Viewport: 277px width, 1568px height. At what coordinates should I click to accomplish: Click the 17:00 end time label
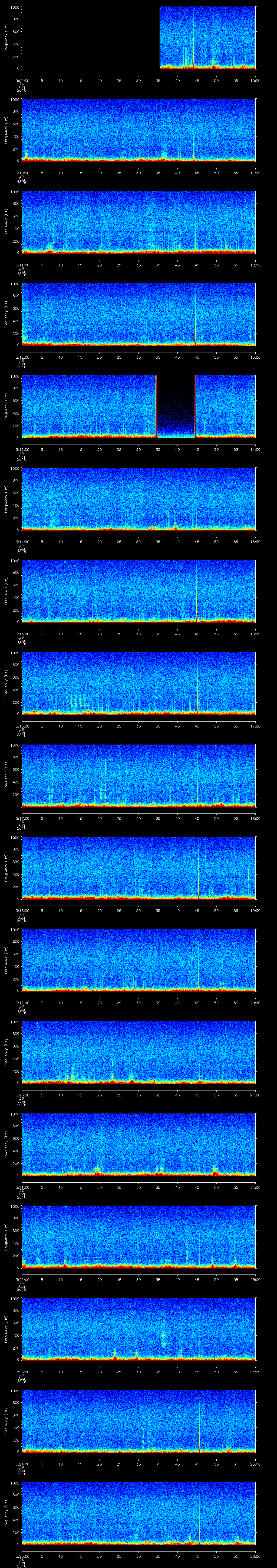255,726
